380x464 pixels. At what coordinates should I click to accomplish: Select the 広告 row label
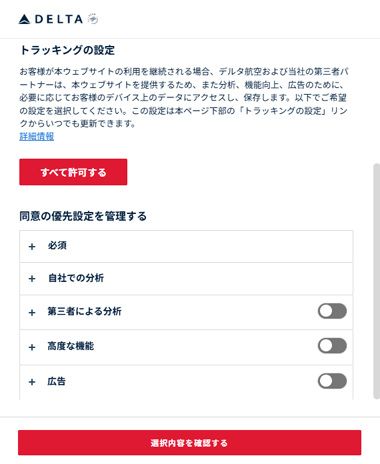pos(56,381)
